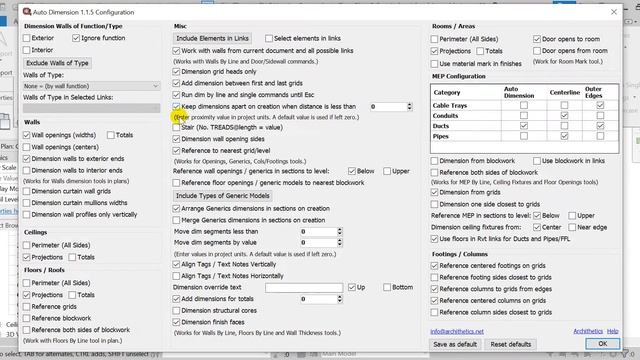Open the Archithetics website link
Screen dimensions: 640x360
(x=588, y=331)
